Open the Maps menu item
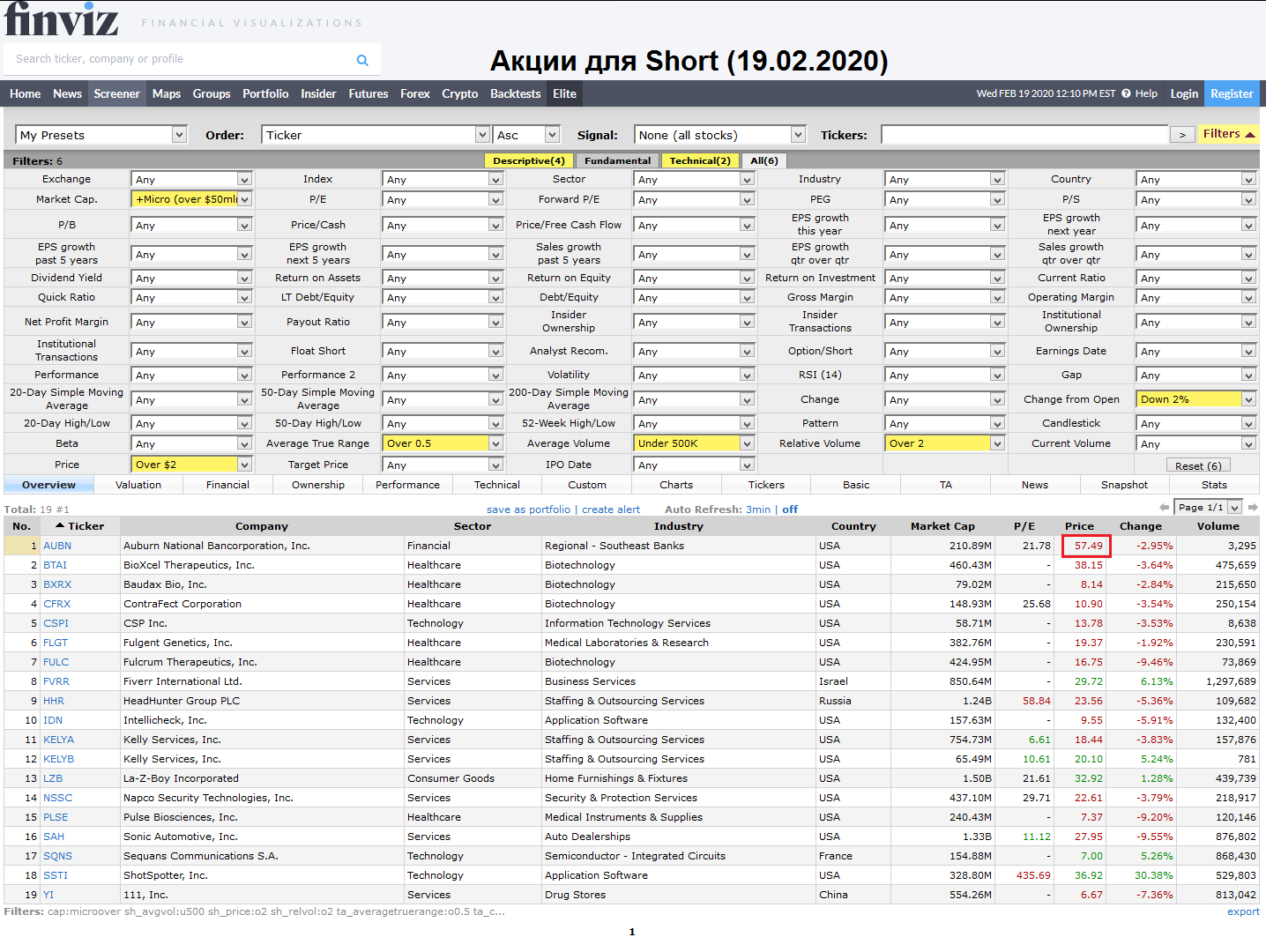 coord(167,93)
